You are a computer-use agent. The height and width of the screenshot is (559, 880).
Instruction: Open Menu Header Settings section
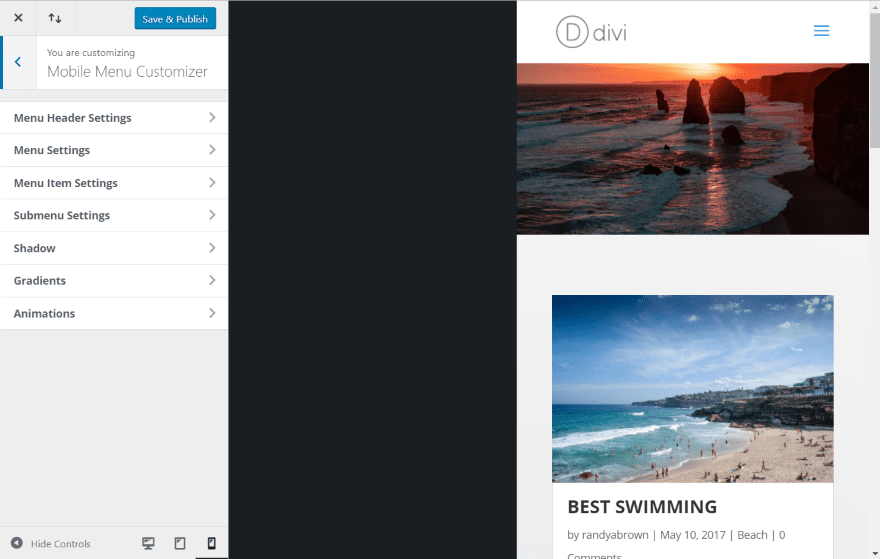click(114, 118)
